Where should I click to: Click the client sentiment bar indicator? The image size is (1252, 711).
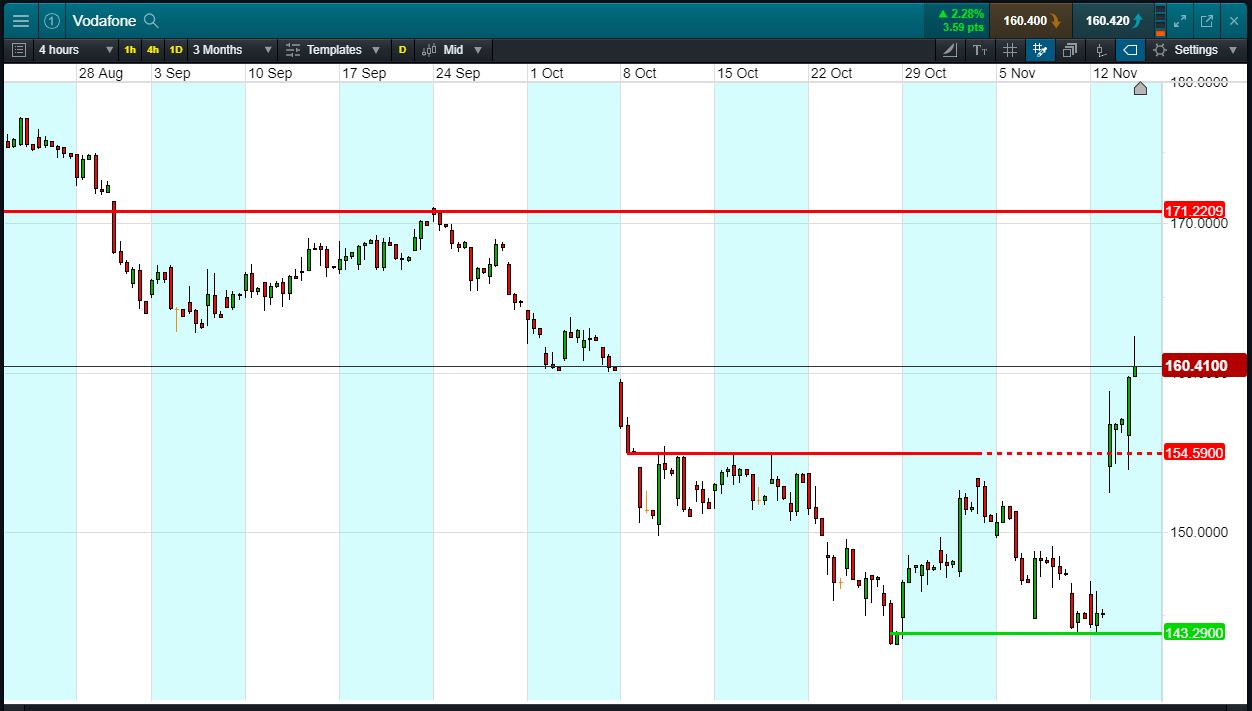(x=1160, y=20)
